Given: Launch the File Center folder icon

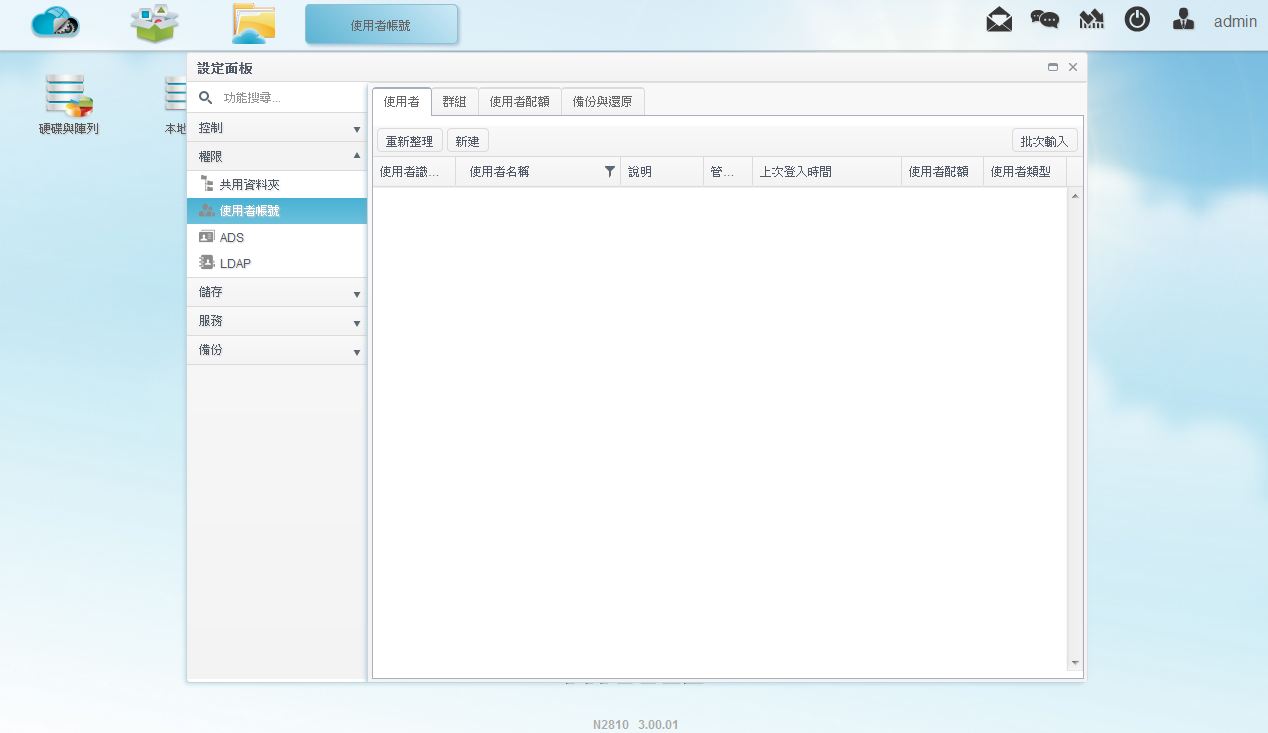Looking at the screenshot, I should click(x=254, y=23).
